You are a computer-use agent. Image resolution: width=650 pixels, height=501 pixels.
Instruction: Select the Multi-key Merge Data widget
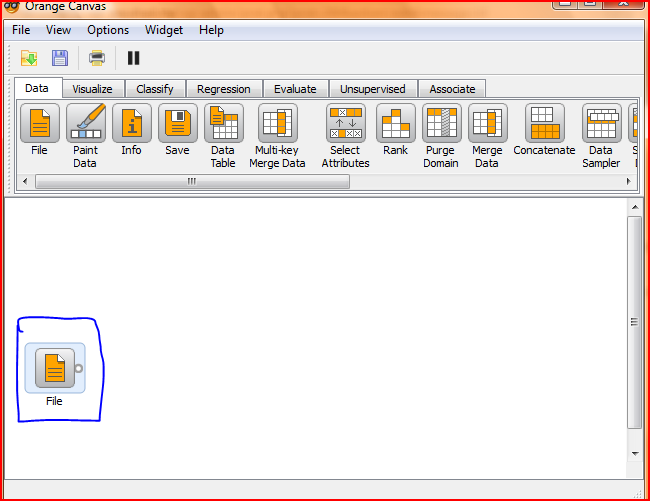pos(278,123)
